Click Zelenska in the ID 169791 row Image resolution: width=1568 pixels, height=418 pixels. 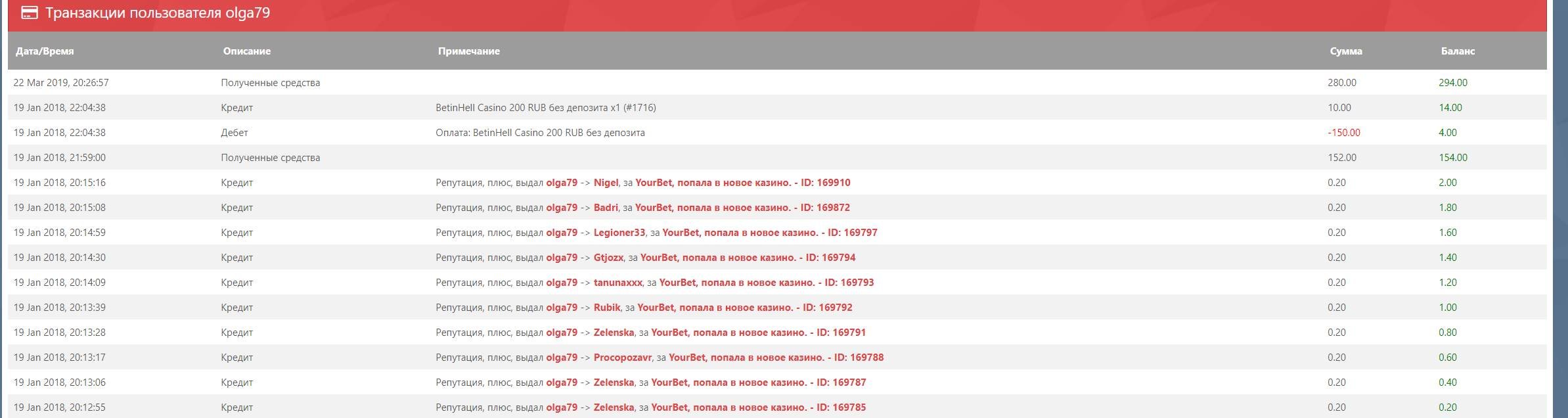click(x=614, y=333)
